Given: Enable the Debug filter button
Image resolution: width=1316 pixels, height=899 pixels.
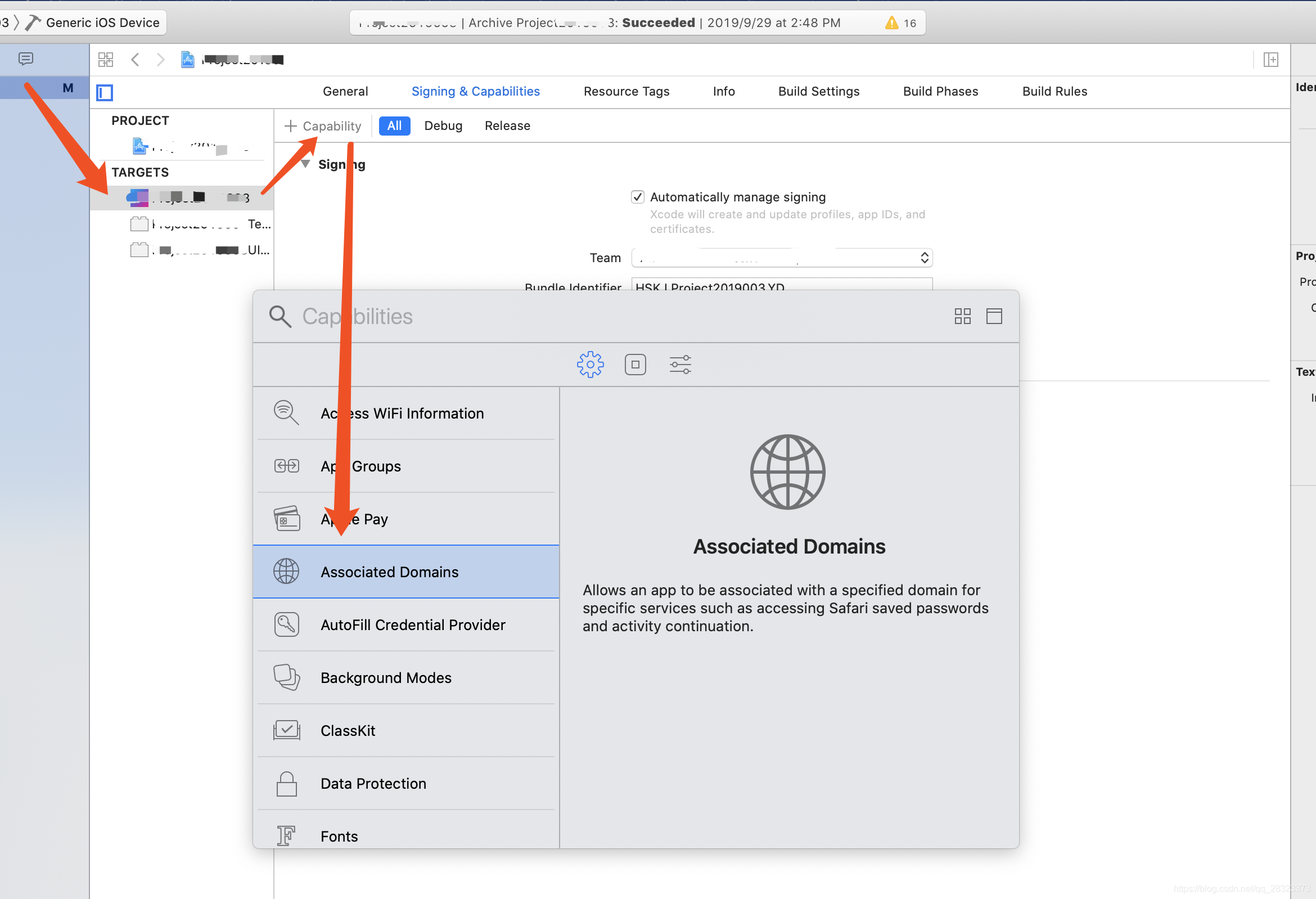Looking at the screenshot, I should click(443, 125).
